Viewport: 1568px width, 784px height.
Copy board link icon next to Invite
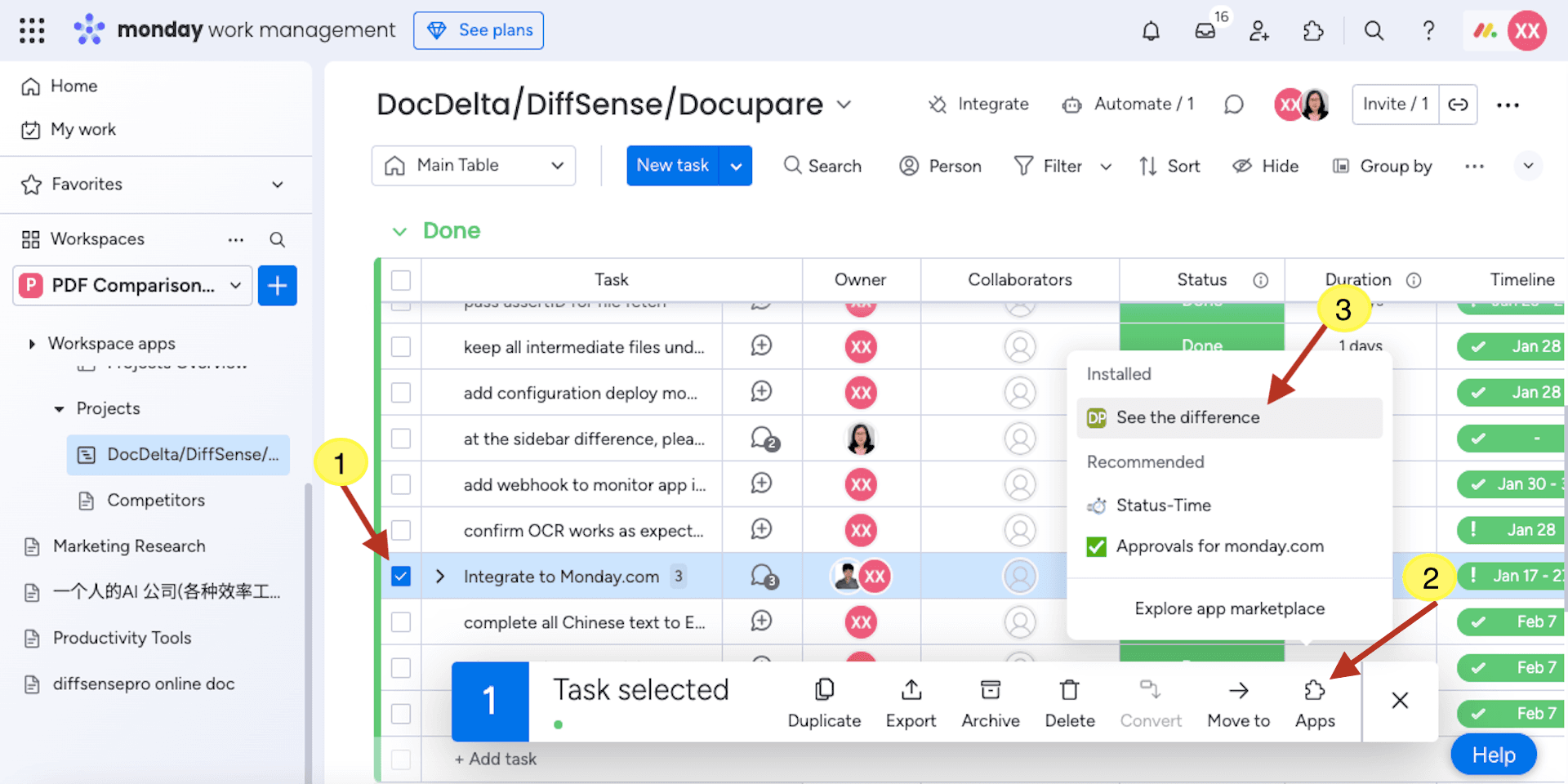click(x=1459, y=105)
